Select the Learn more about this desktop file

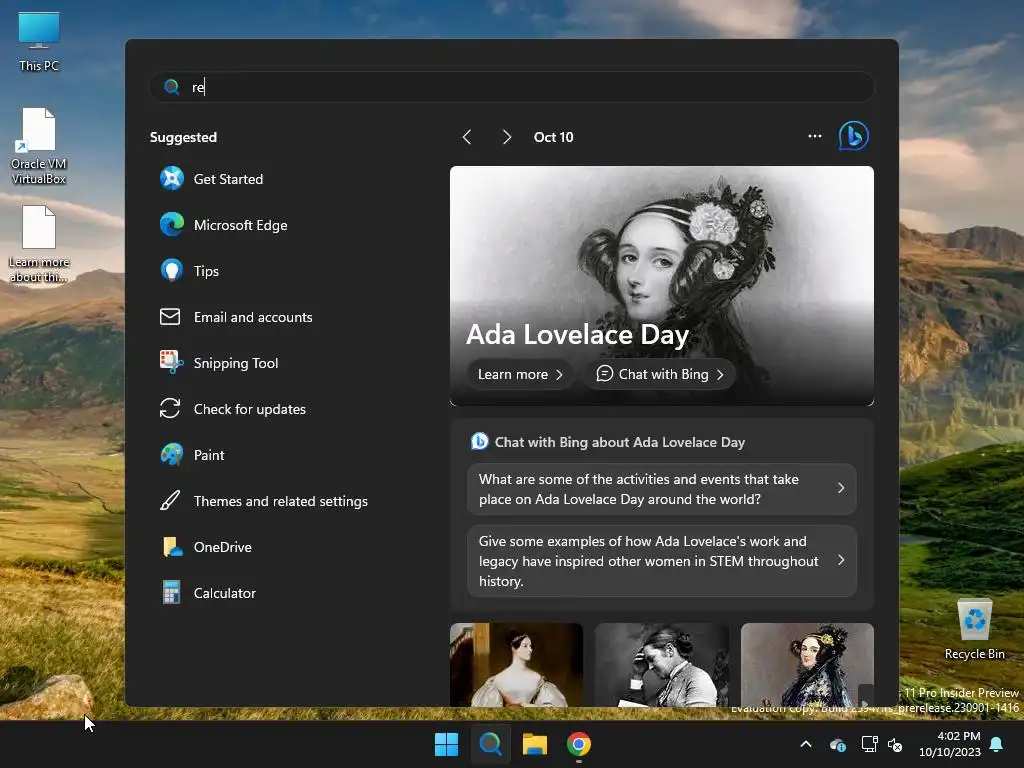(39, 244)
